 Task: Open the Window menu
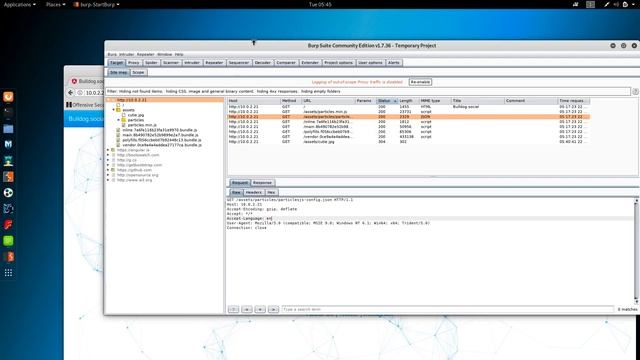[164, 54]
